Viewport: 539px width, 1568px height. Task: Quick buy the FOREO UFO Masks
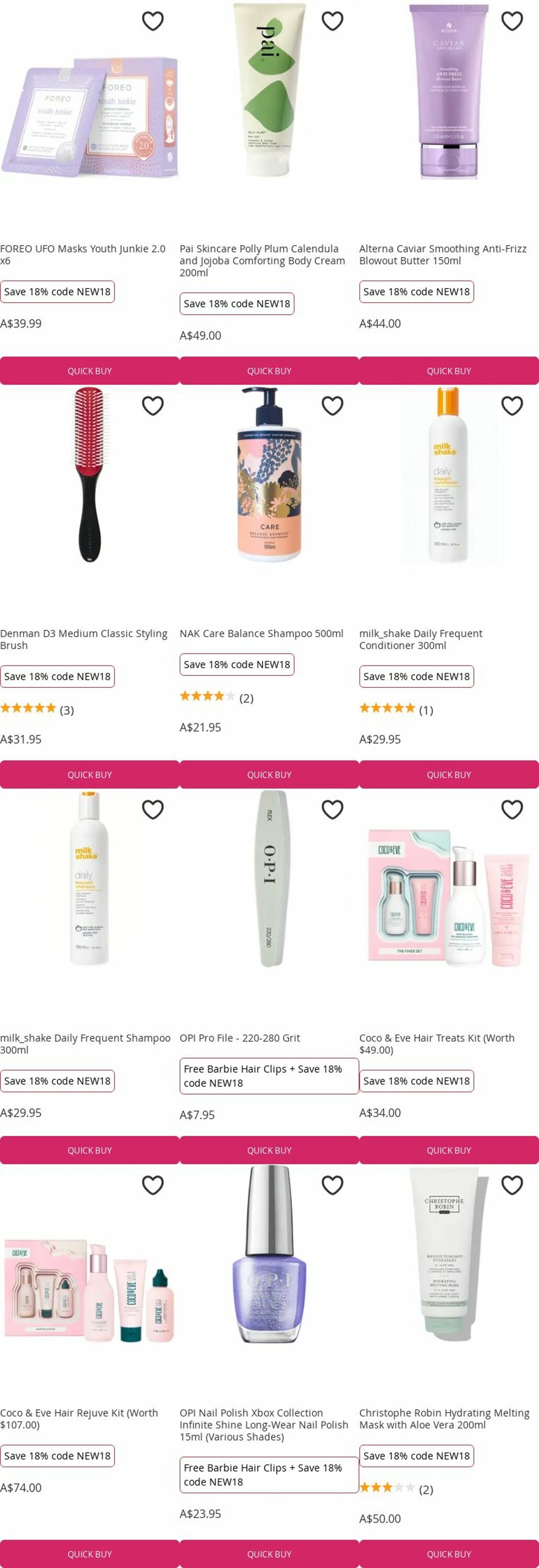coord(89,371)
